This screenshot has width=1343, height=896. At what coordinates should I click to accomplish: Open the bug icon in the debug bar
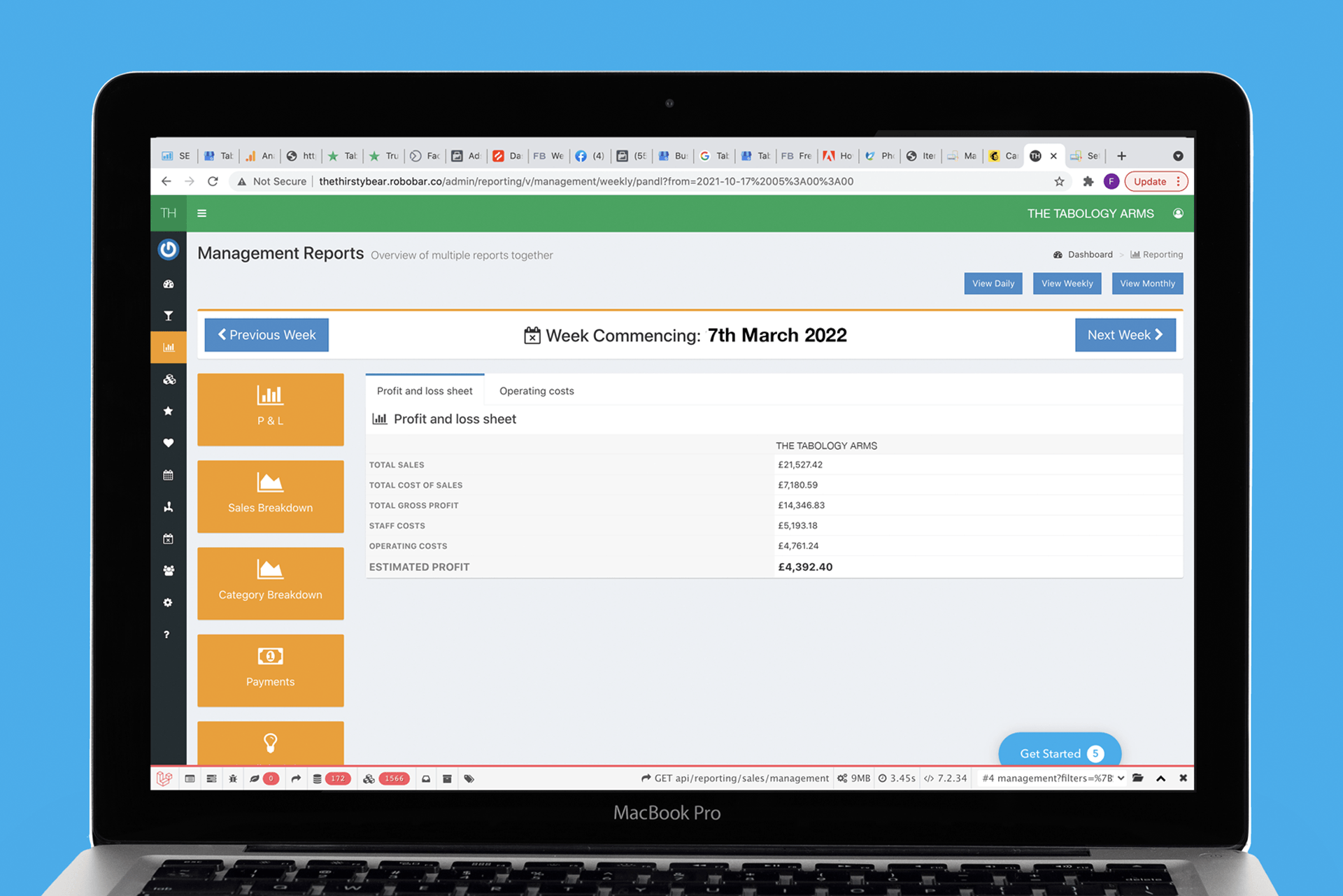tap(233, 778)
